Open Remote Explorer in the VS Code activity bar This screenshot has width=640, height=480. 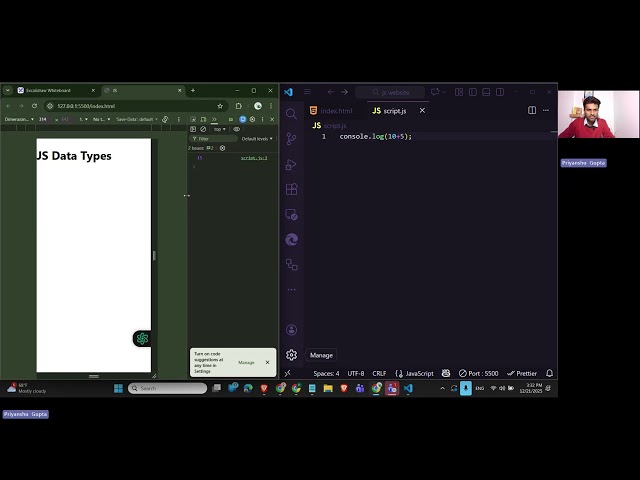point(291,214)
